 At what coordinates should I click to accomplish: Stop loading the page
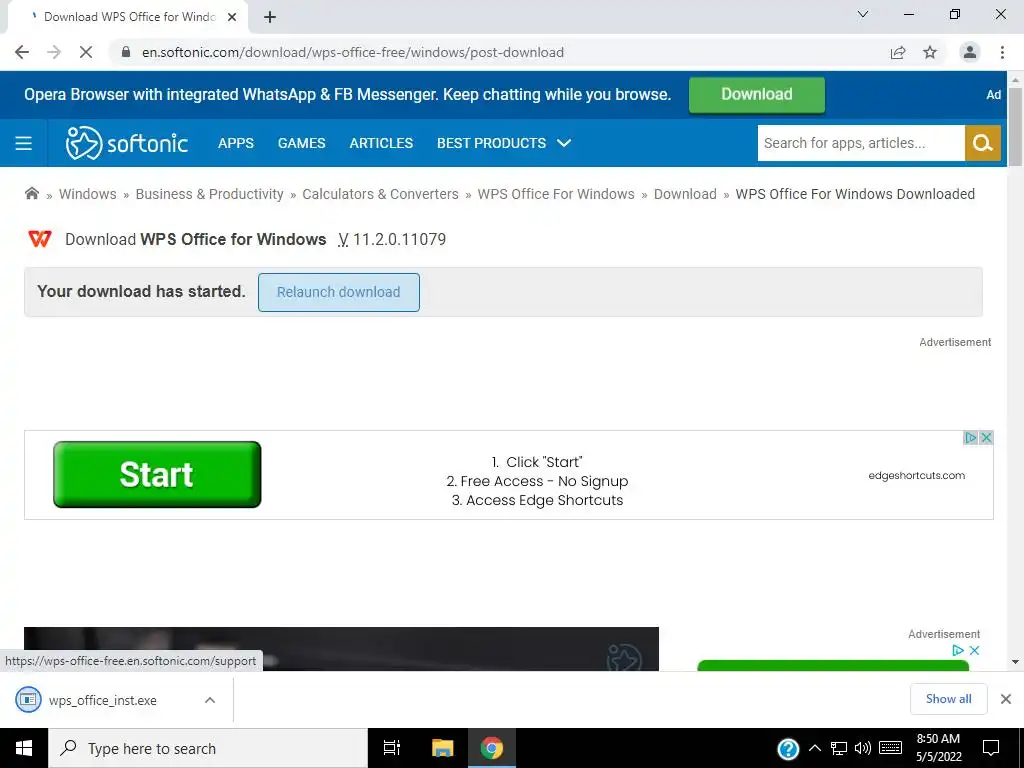[86, 52]
